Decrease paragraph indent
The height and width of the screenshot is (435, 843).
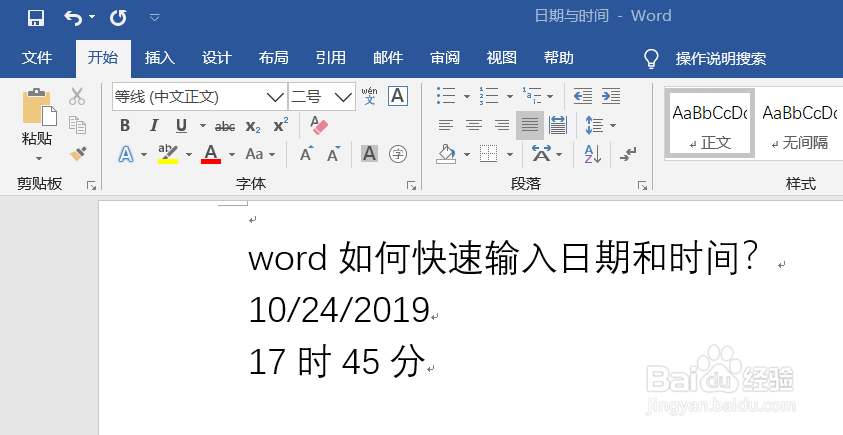[583, 96]
